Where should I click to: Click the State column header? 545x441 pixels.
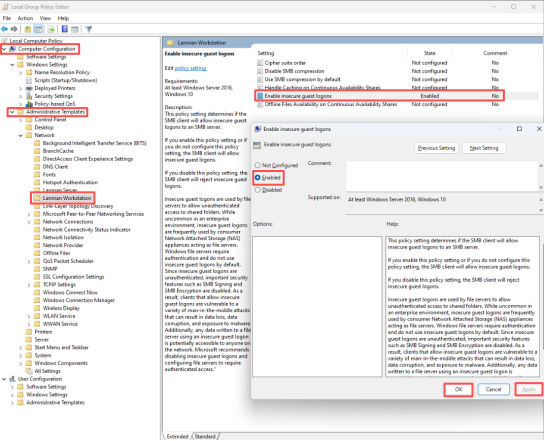click(x=430, y=53)
